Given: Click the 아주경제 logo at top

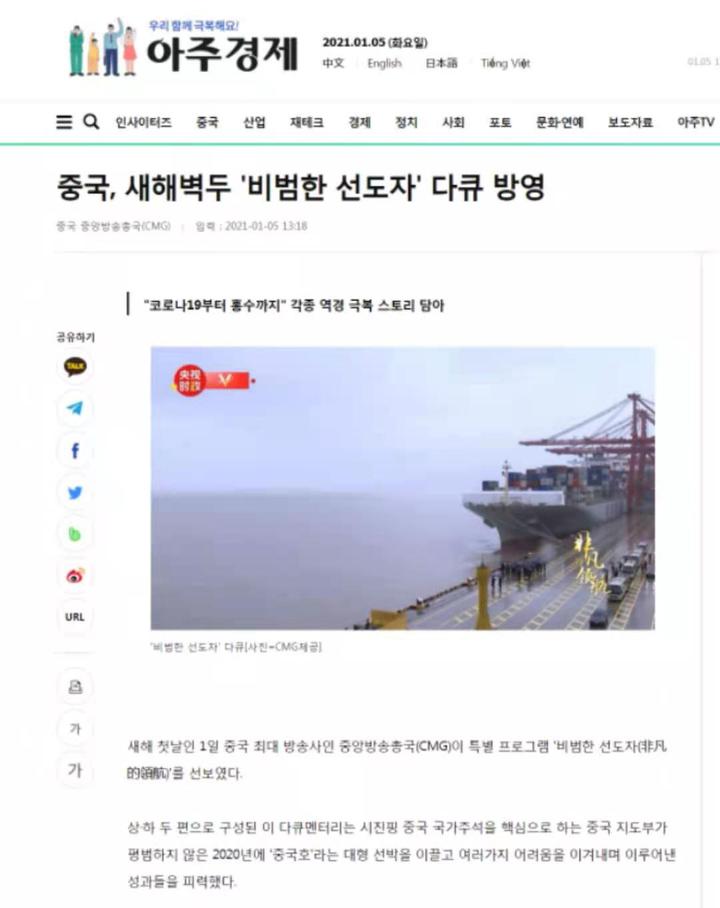Looking at the screenshot, I should pyautogui.click(x=183, y=47).
